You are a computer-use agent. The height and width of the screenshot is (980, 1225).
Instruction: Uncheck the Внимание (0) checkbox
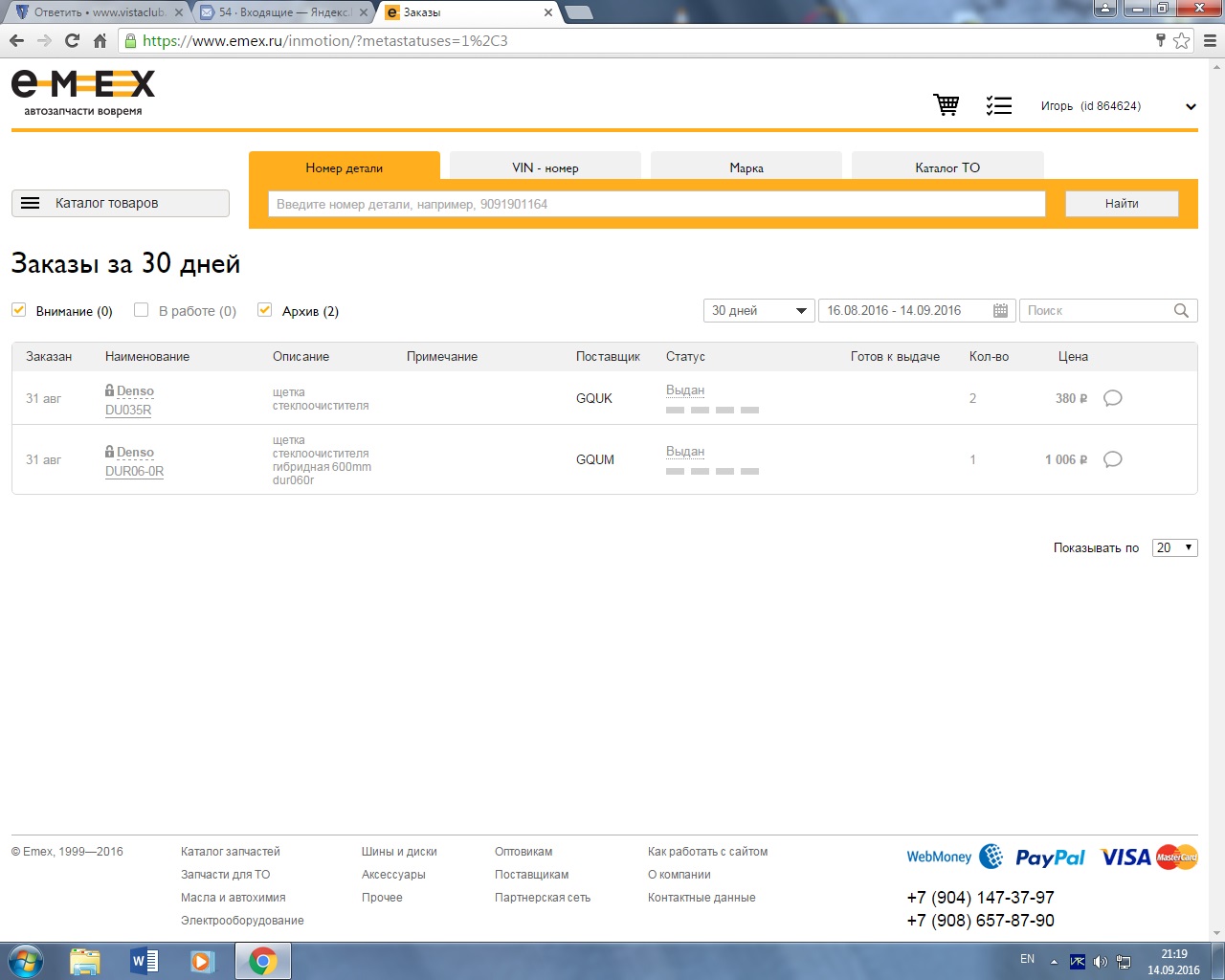19,310
